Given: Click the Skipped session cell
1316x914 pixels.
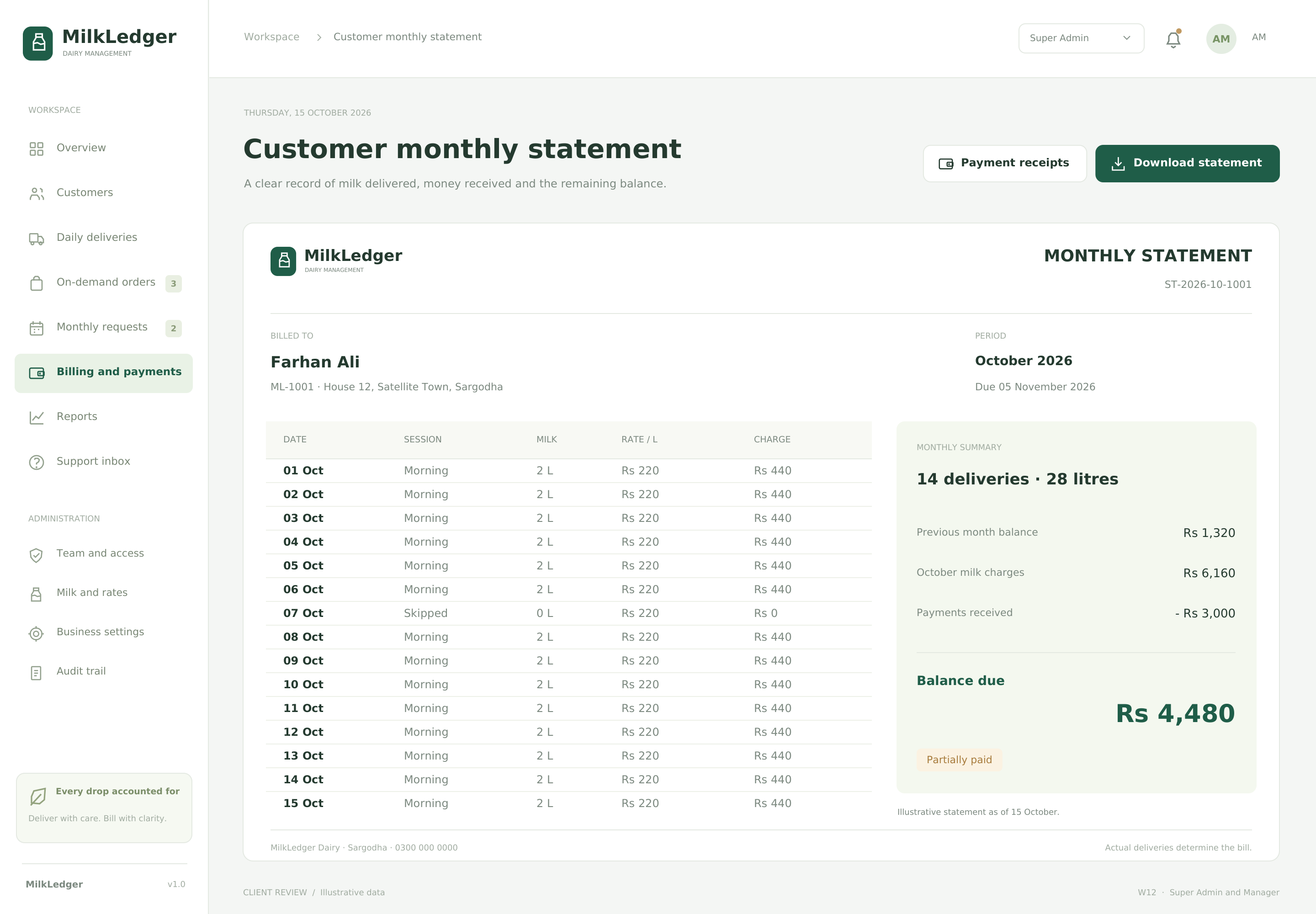Looking at the screenshot, I should (425, 613).
